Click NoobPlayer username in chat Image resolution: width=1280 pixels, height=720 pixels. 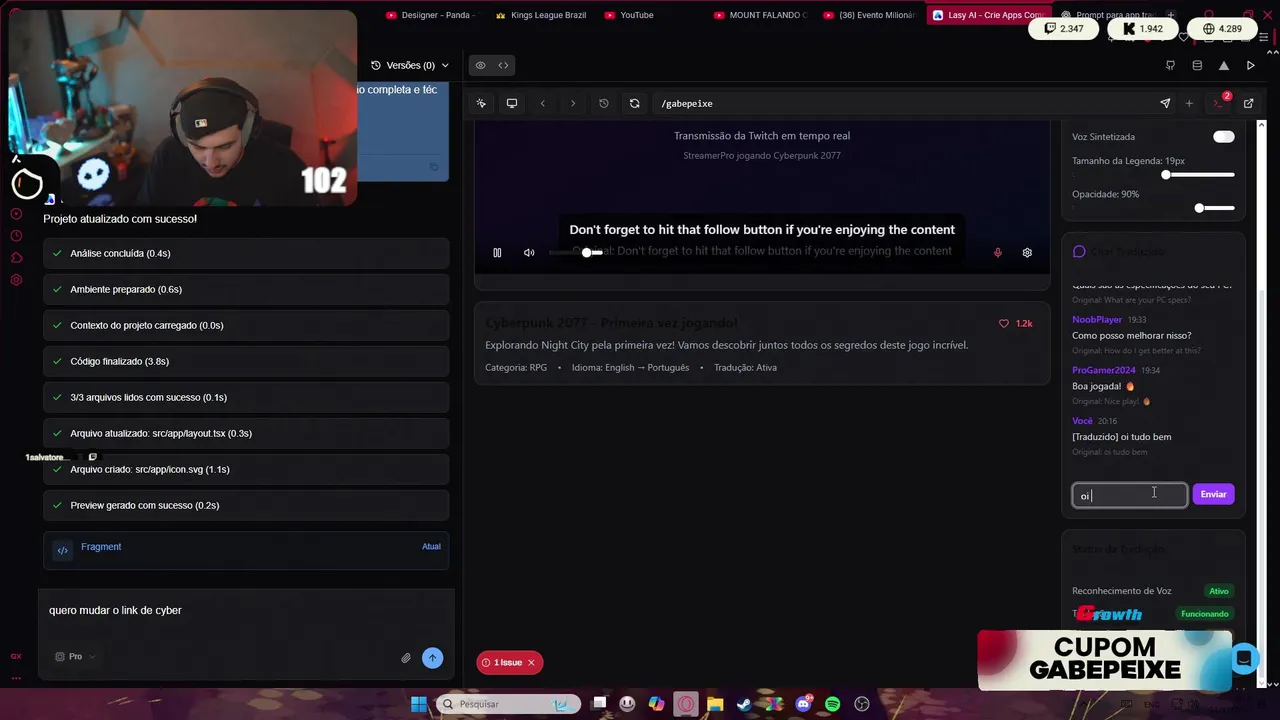click(x=1097, y=319)
